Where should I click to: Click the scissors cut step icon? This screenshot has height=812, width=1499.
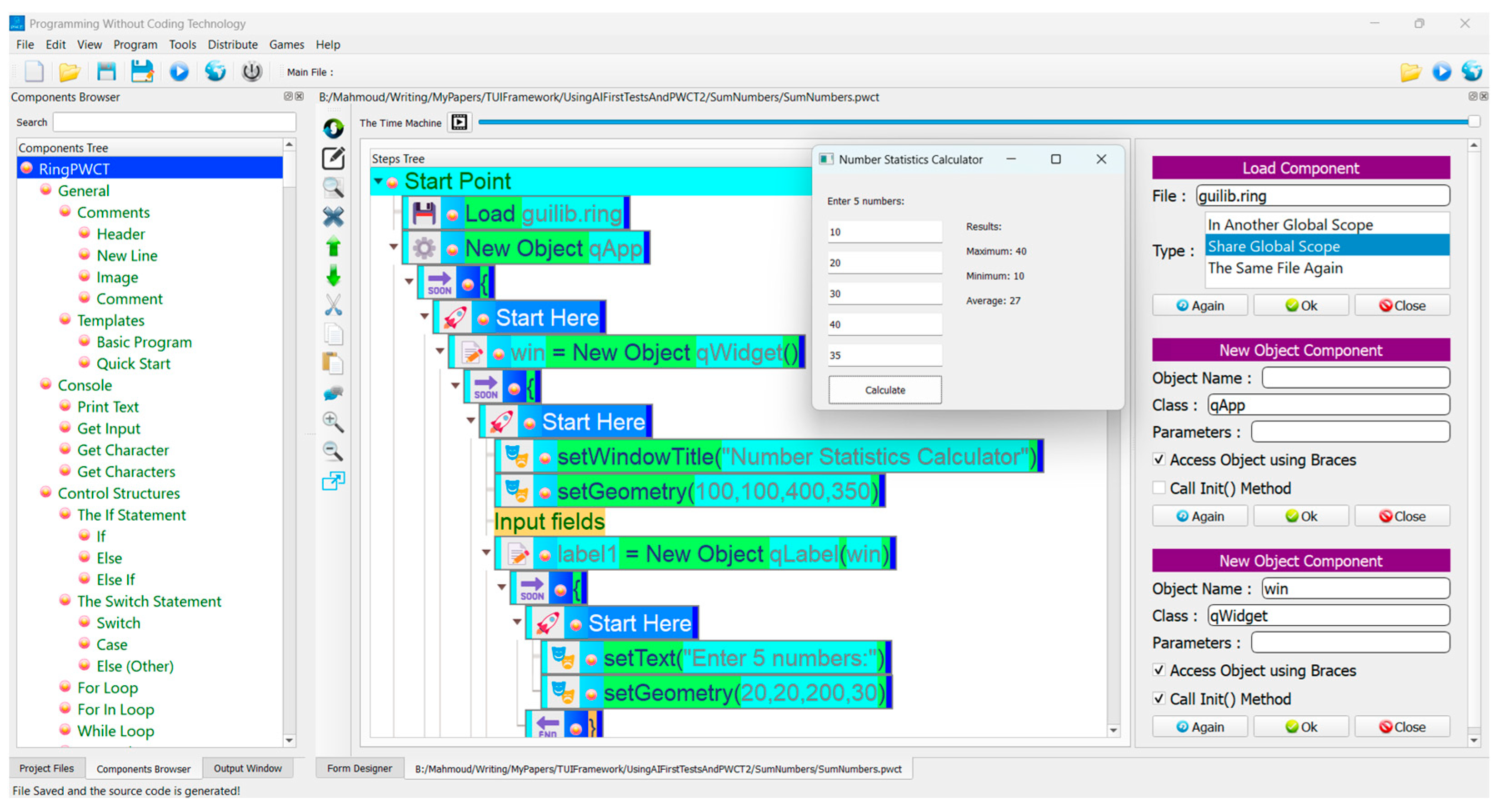[x=334, y=305]
